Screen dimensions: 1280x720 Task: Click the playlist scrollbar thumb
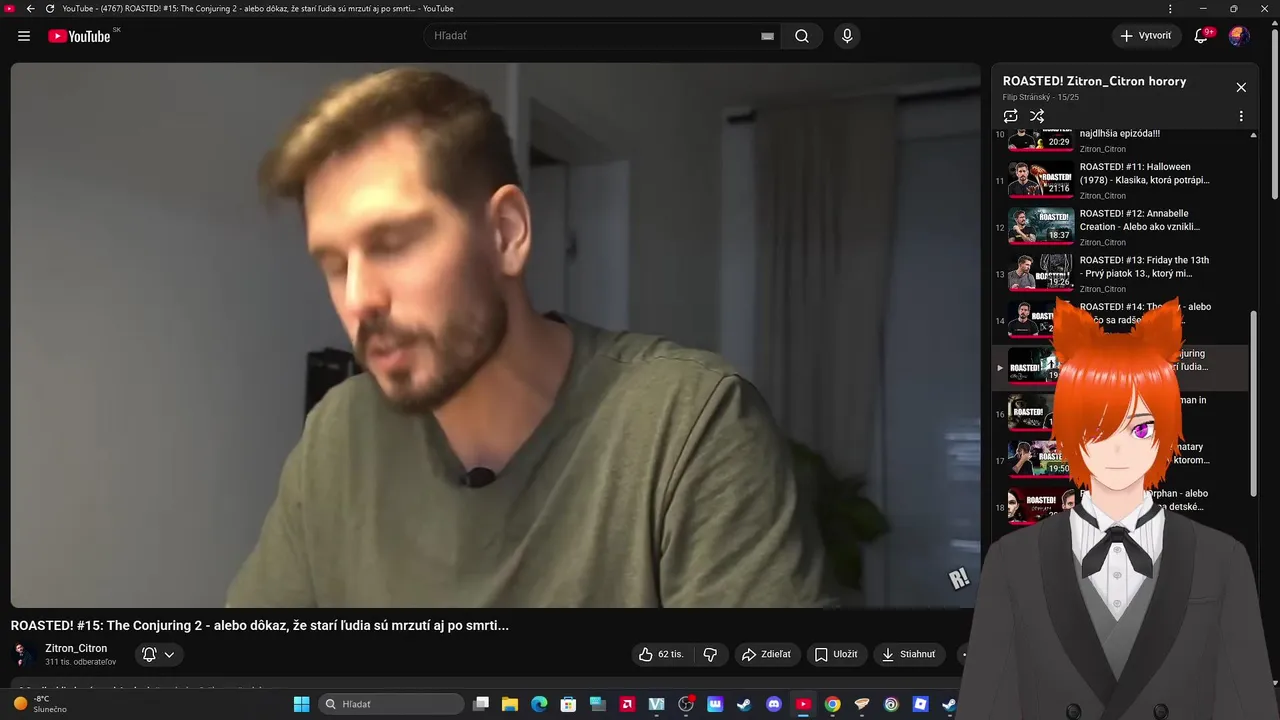(1254, 402)
